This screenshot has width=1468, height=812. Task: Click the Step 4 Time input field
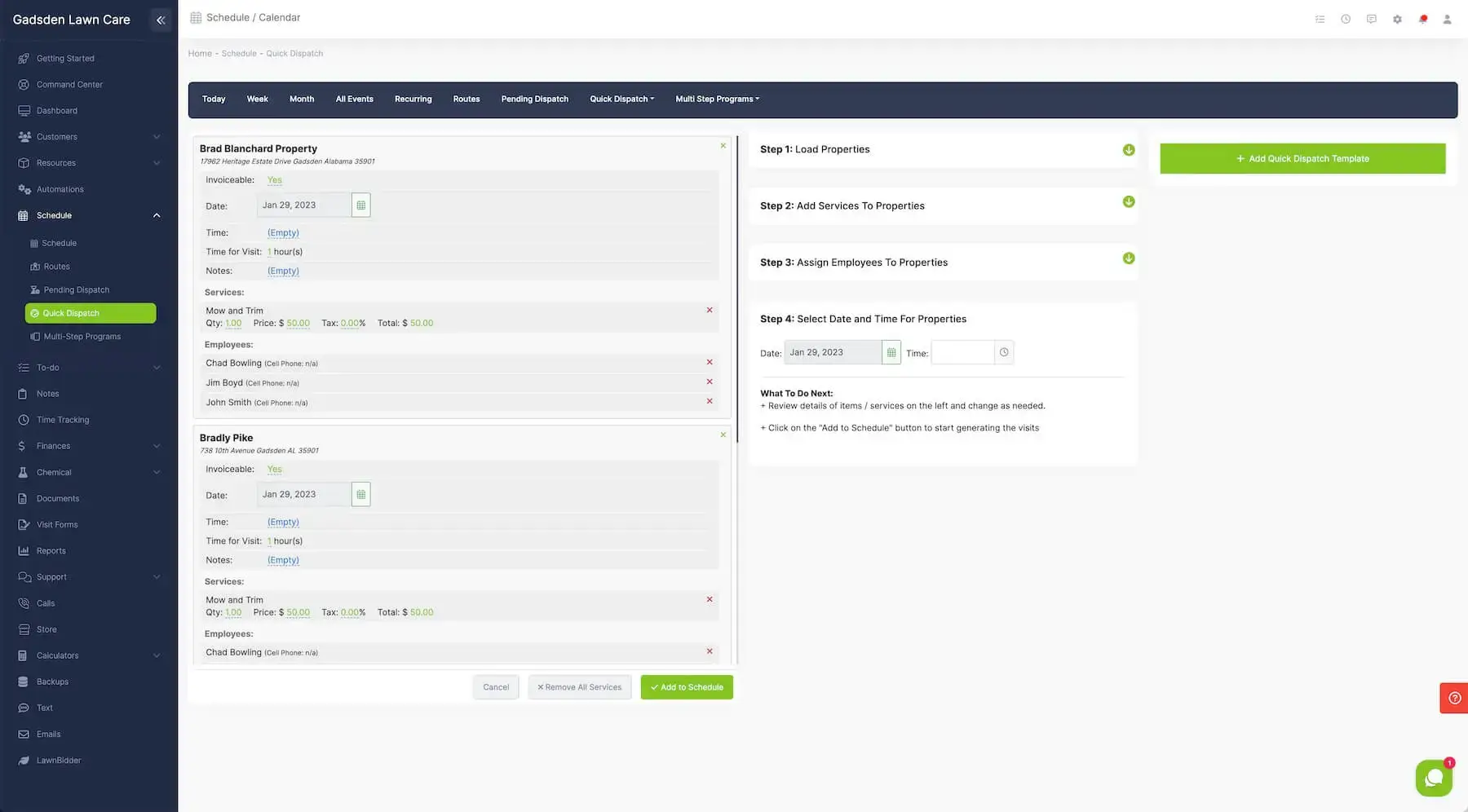click(962, 352)
